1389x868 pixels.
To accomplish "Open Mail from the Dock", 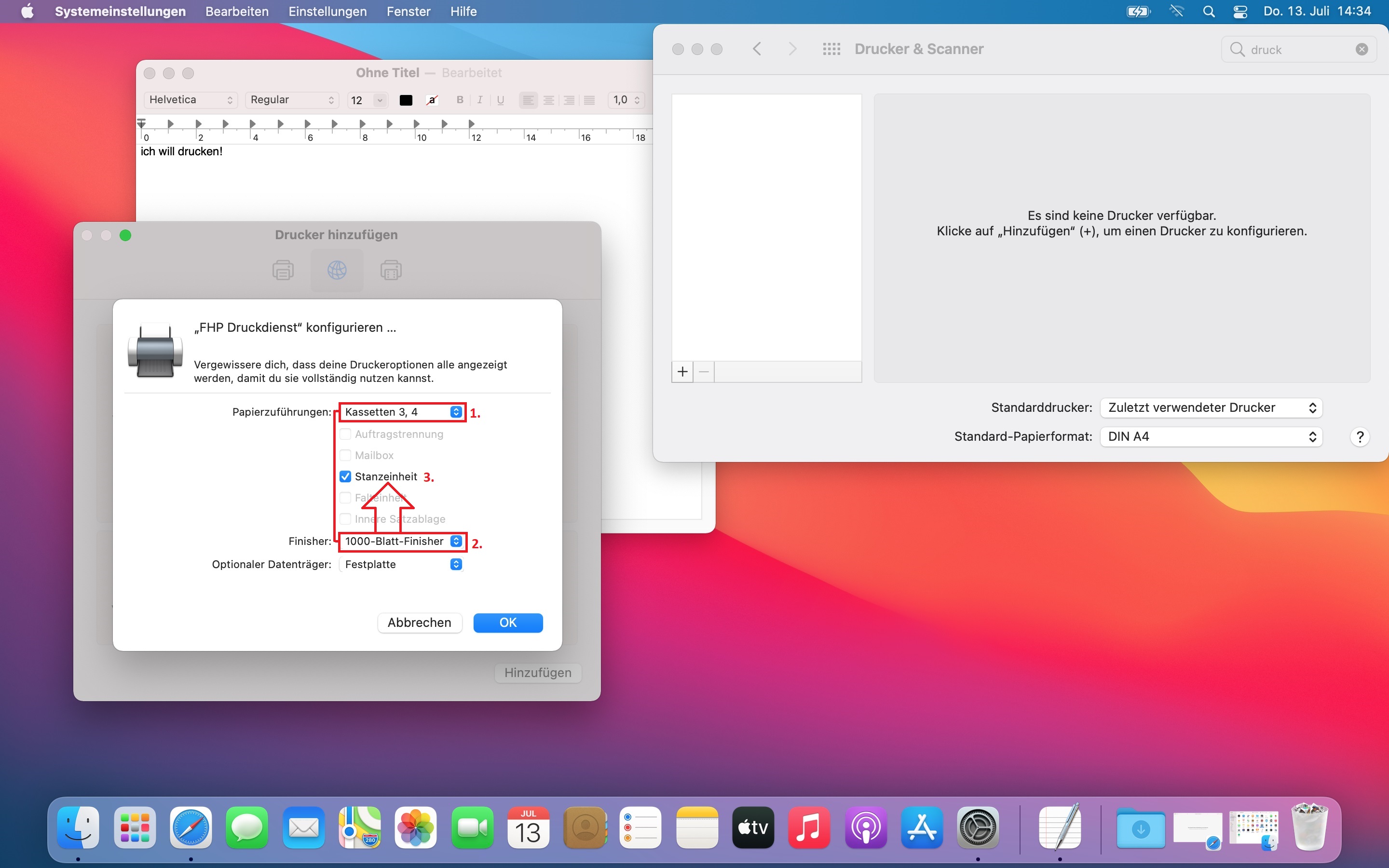I will pos(303,827).
